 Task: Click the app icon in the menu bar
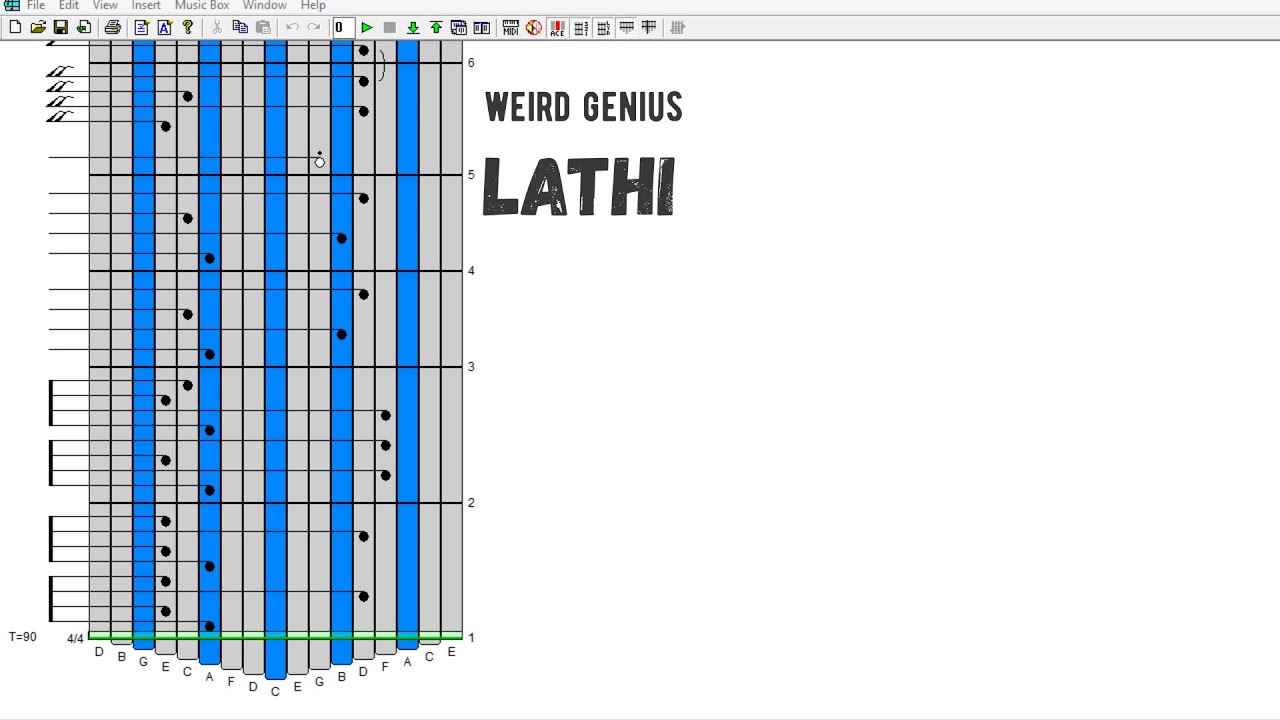click(x=11, y=5)
